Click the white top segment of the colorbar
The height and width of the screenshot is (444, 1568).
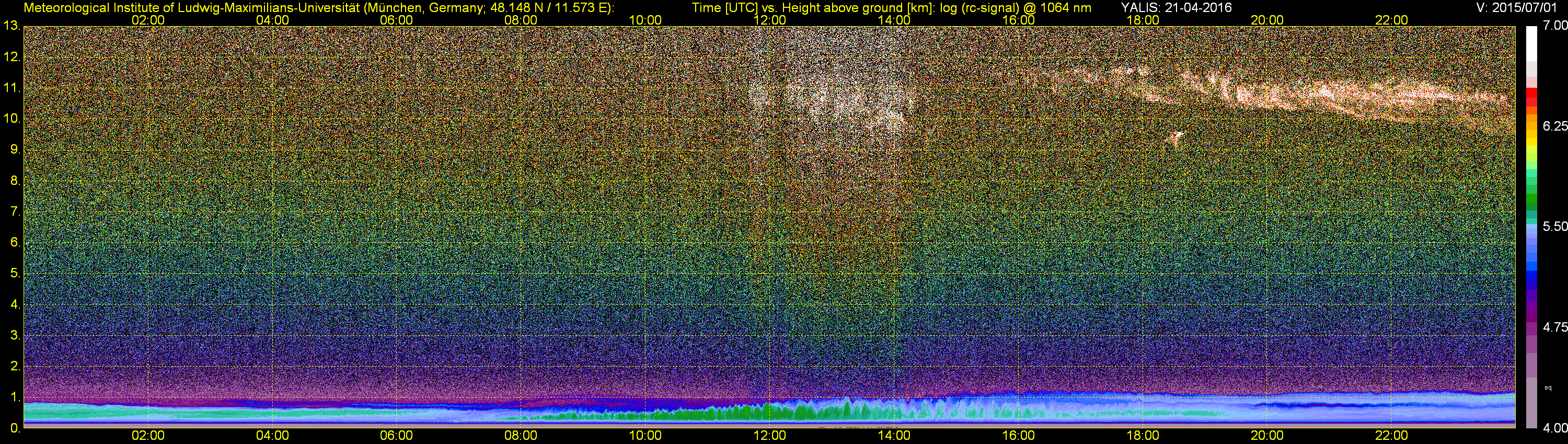tap(1531, 43)
